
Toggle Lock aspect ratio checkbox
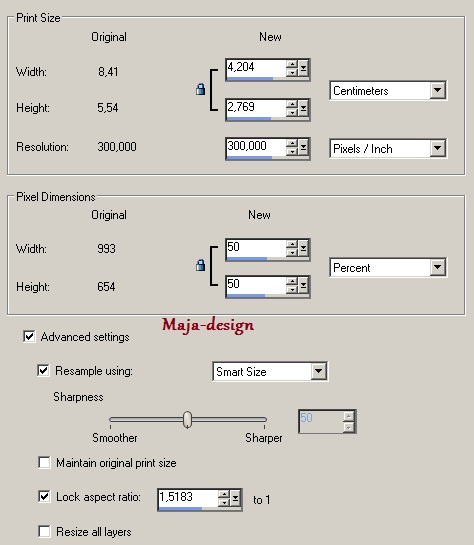(44, 496)
